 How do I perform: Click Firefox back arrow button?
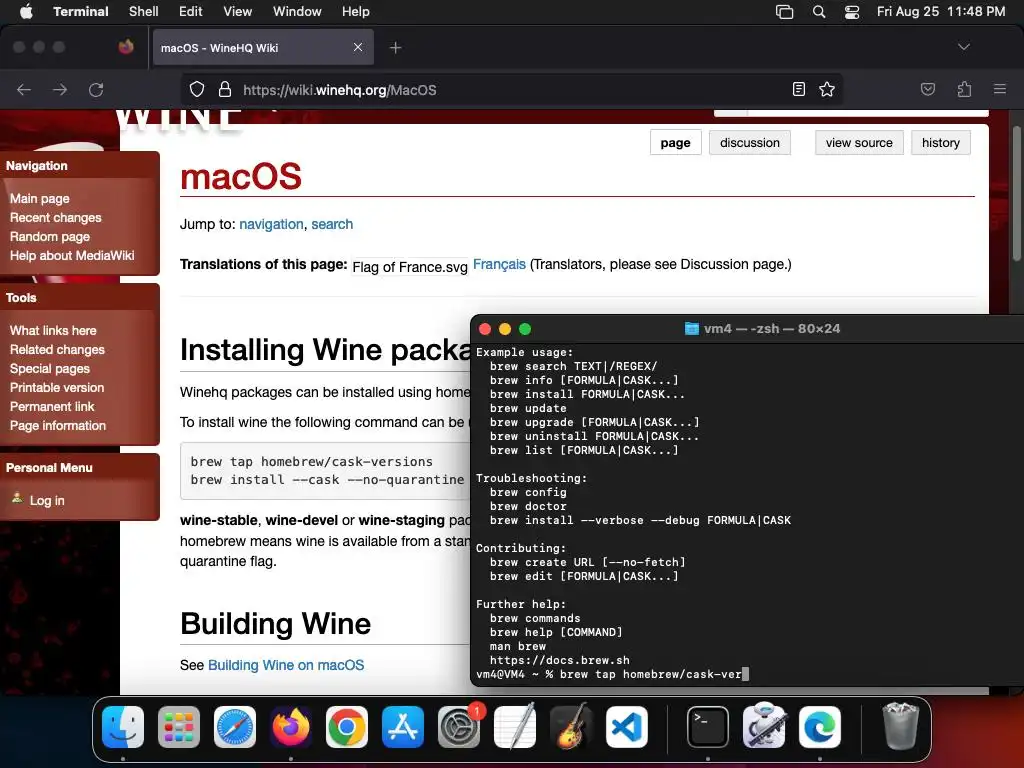pyautogui.click(x=24, y=89)
